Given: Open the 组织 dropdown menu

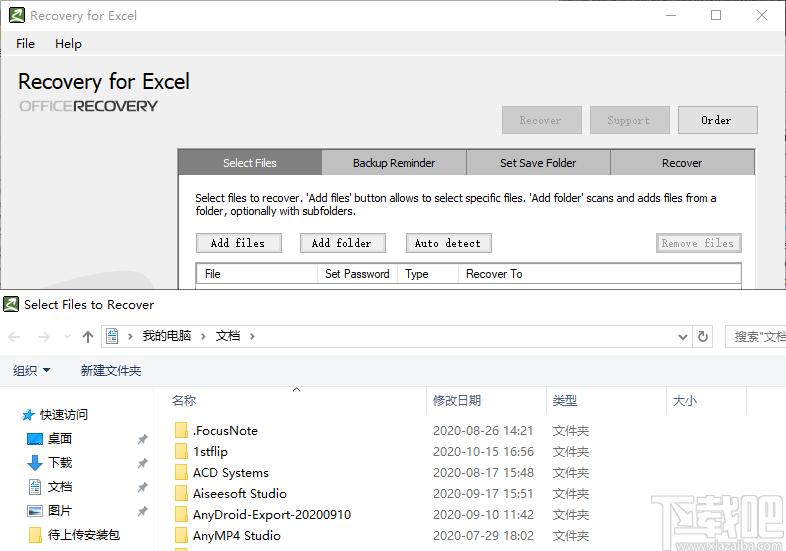Looking at the screenshot, I should click(31, 371).
